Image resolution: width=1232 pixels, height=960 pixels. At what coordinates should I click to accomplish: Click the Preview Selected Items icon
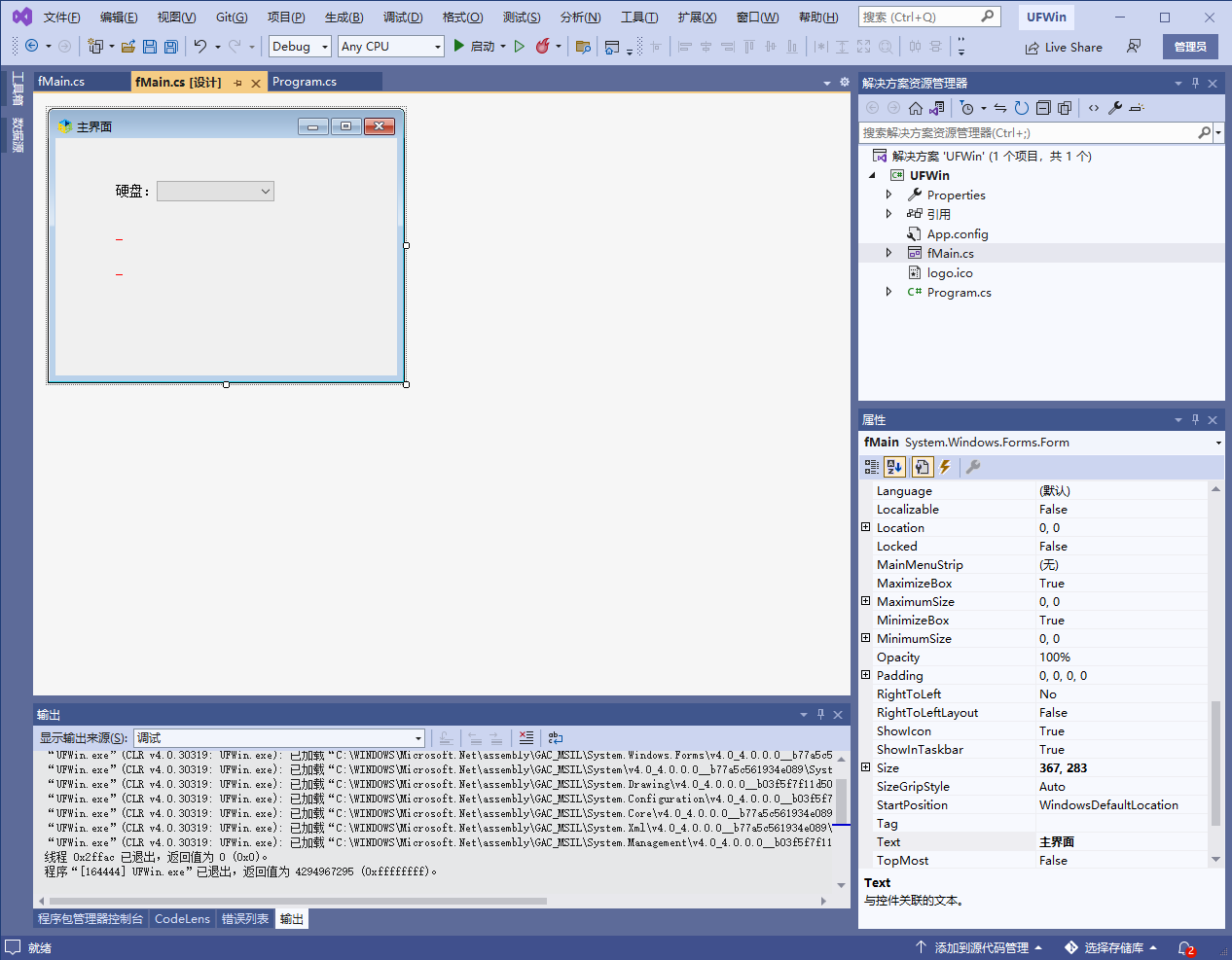(1137, 108)
